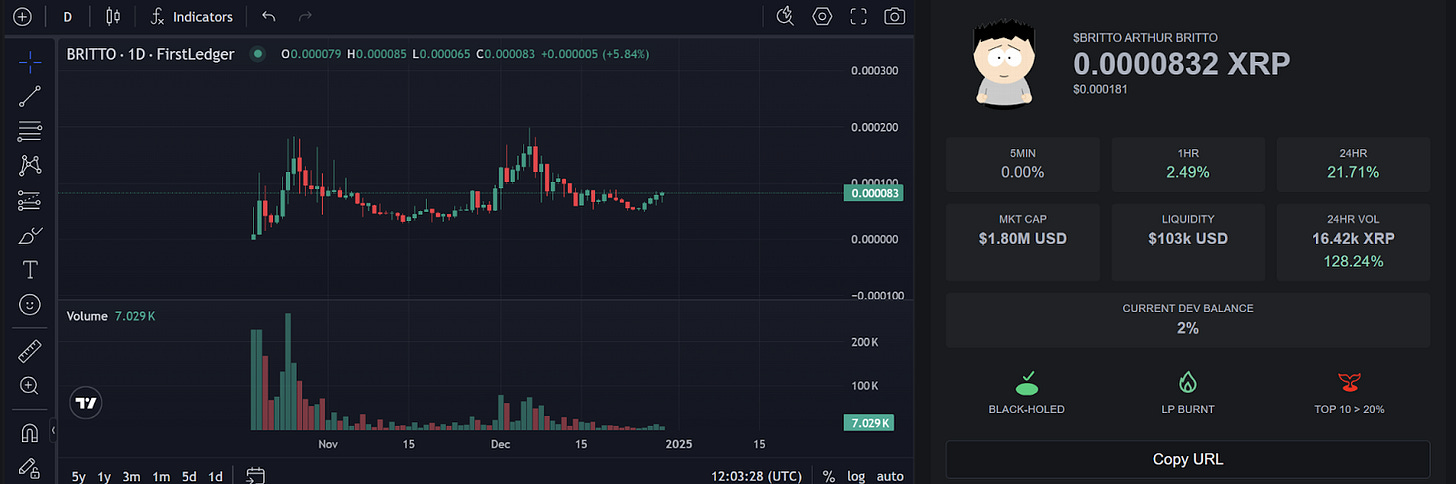Open the emoji and icons tool
This screenshot has height=484, width=1456.
[x=30, y=304]
